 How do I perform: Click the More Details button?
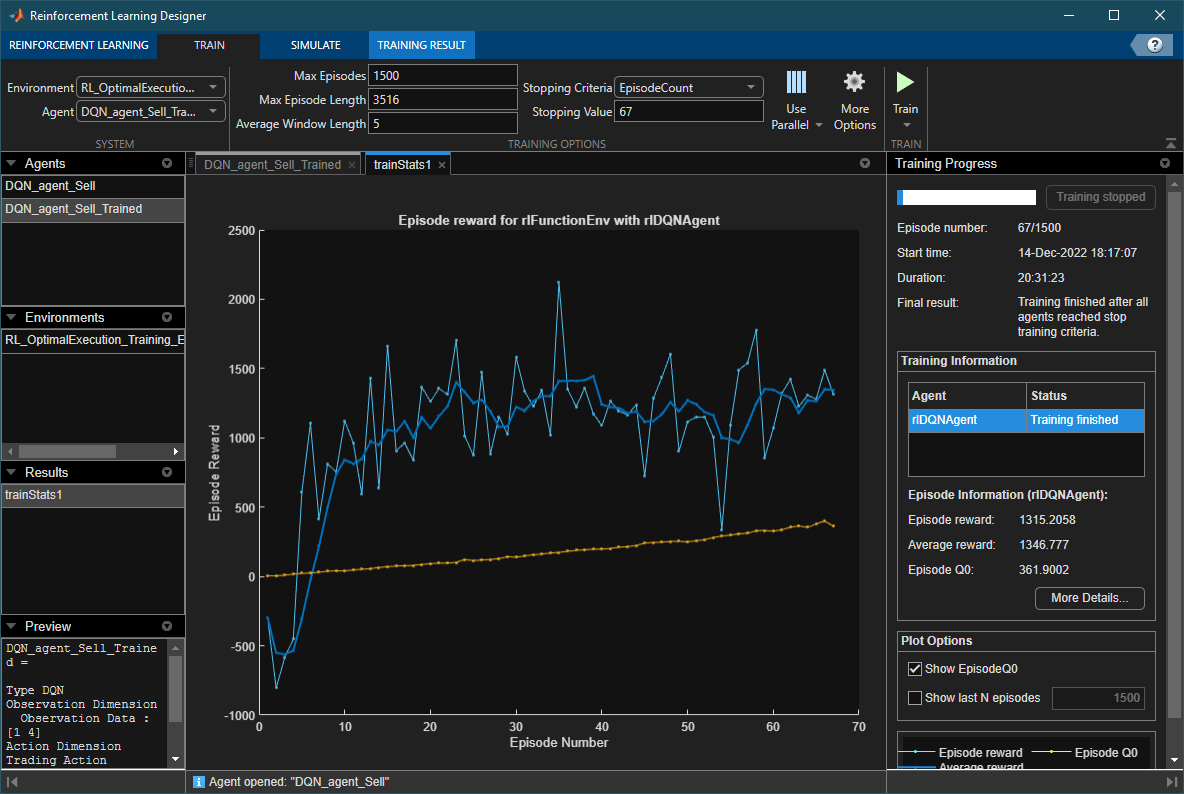[1089, 598]
